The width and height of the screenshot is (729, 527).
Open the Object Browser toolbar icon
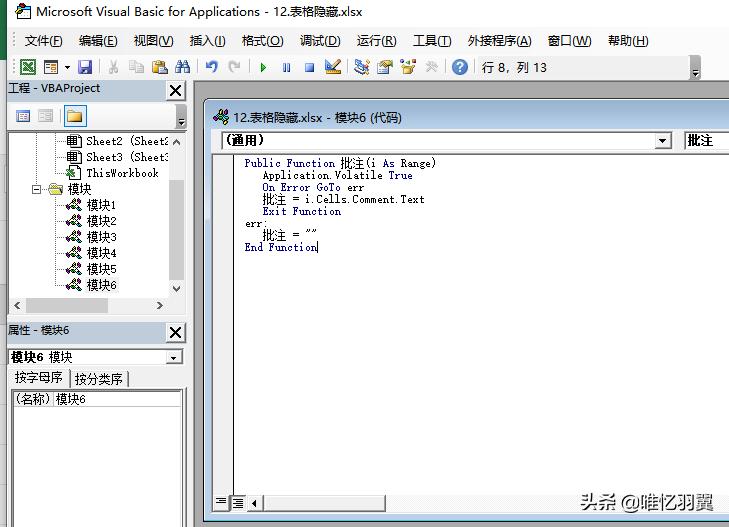point(408,67)
